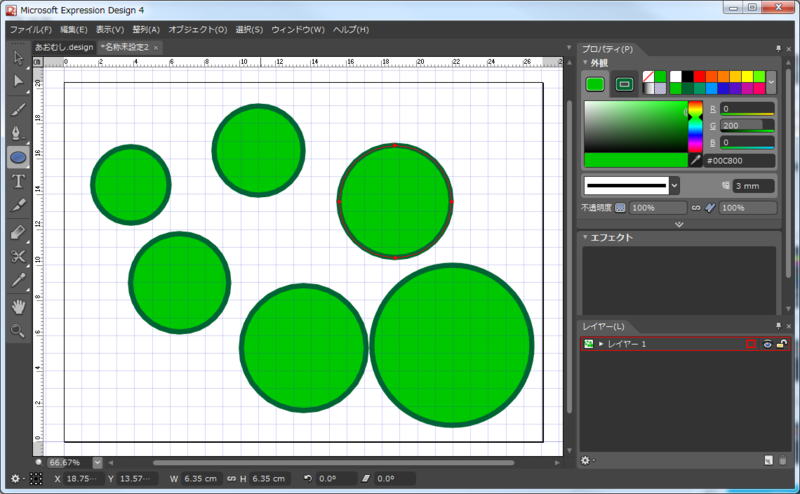Viewport: 800px width, 494px height.
Task: Create a new layer with the page icon
Action: [768, 460]
